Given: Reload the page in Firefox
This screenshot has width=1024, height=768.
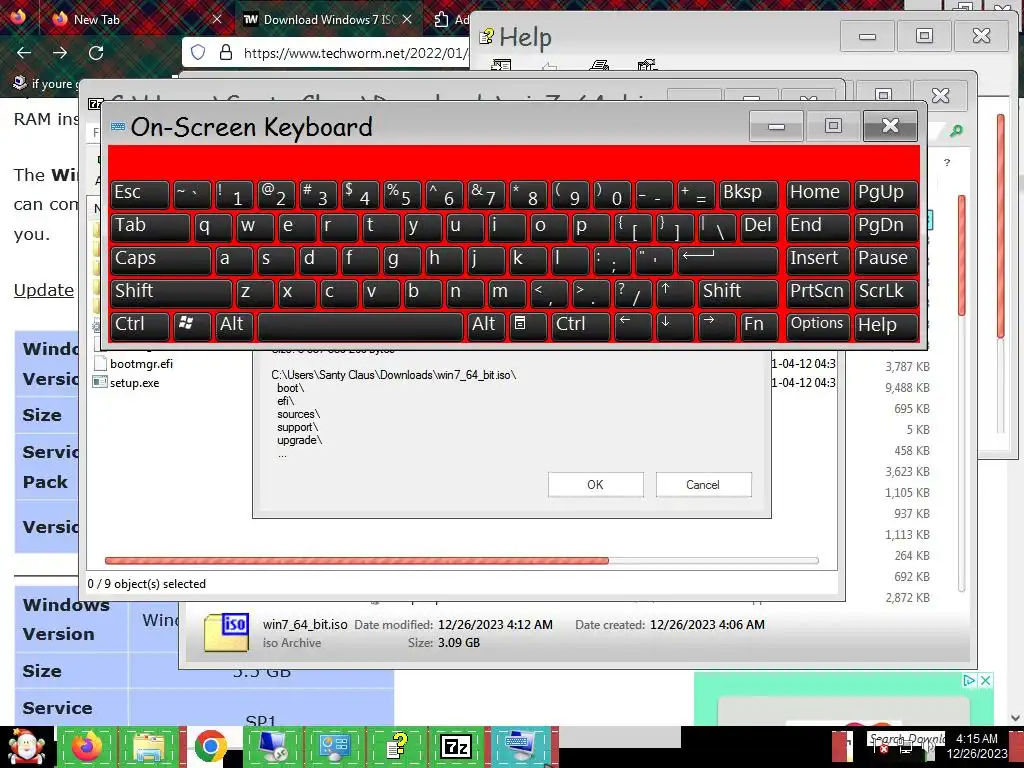Looking at the screenshot, I should [x=96, y=53].
